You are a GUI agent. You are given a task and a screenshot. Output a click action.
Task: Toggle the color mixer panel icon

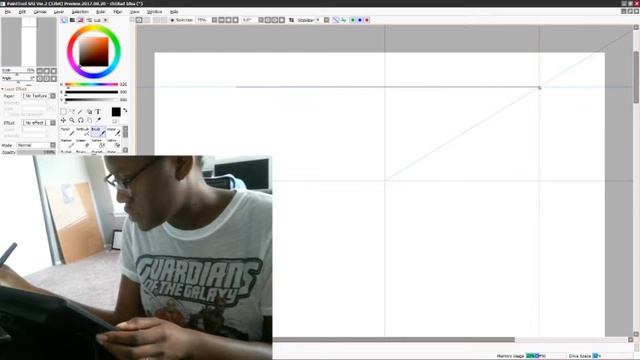(x=89, y=20)
